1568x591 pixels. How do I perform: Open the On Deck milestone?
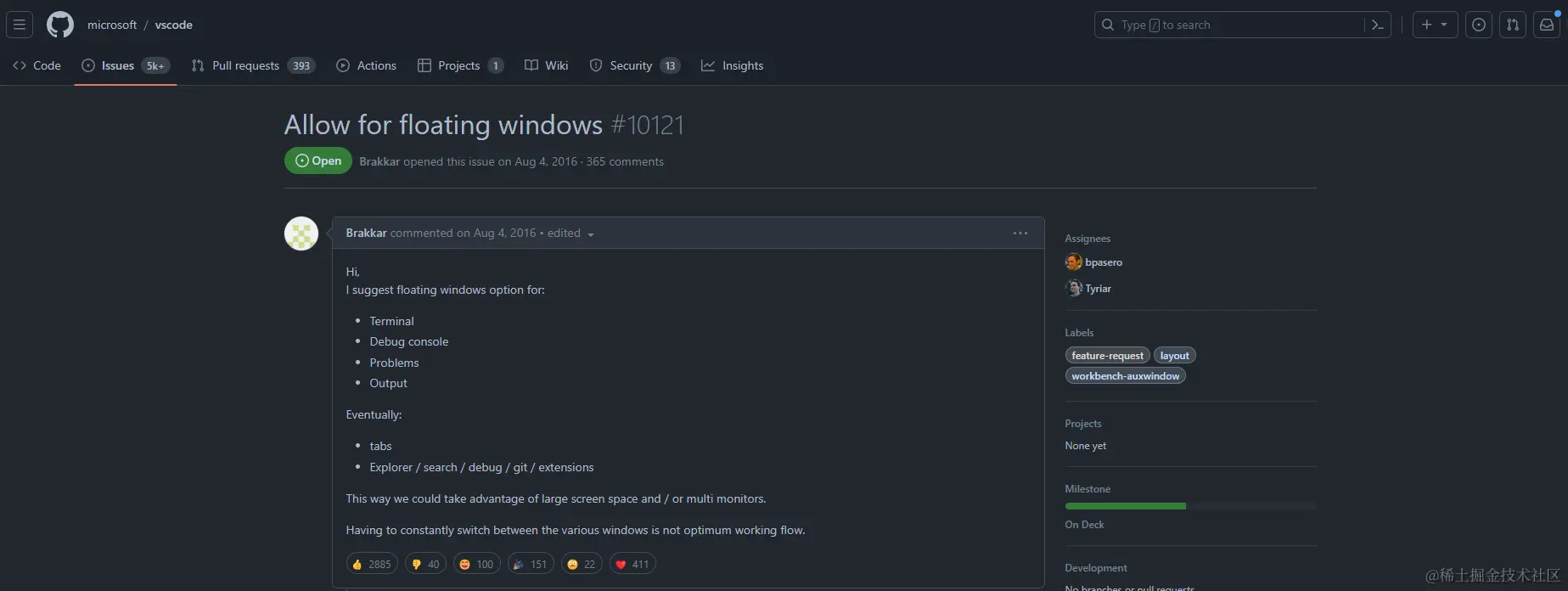pyautogui.click(x=1084, y=525)
